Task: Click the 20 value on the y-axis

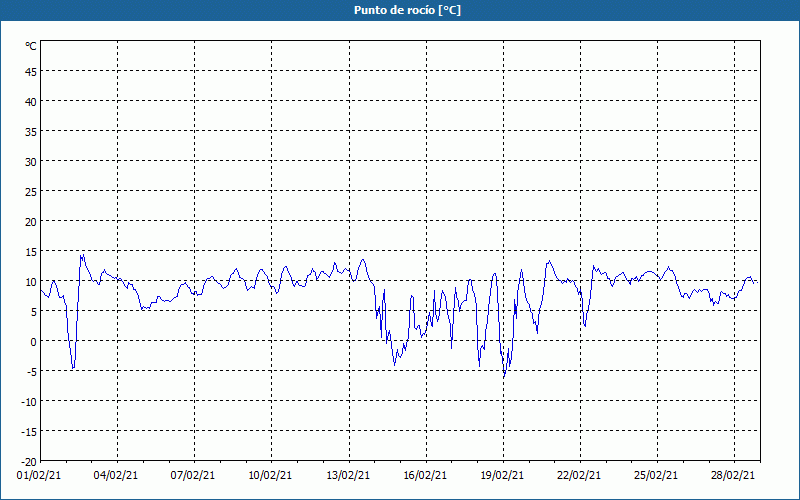Action: tap(31, 222)
